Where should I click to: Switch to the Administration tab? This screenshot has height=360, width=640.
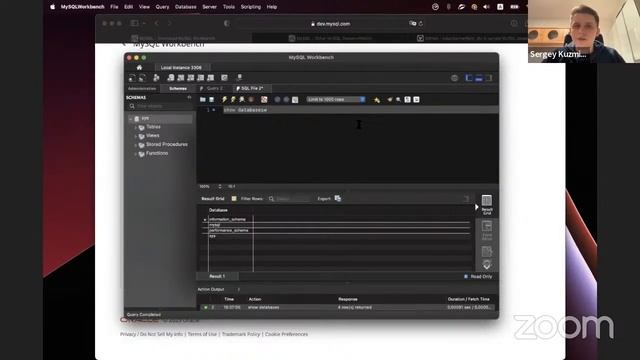click(142, 89)
